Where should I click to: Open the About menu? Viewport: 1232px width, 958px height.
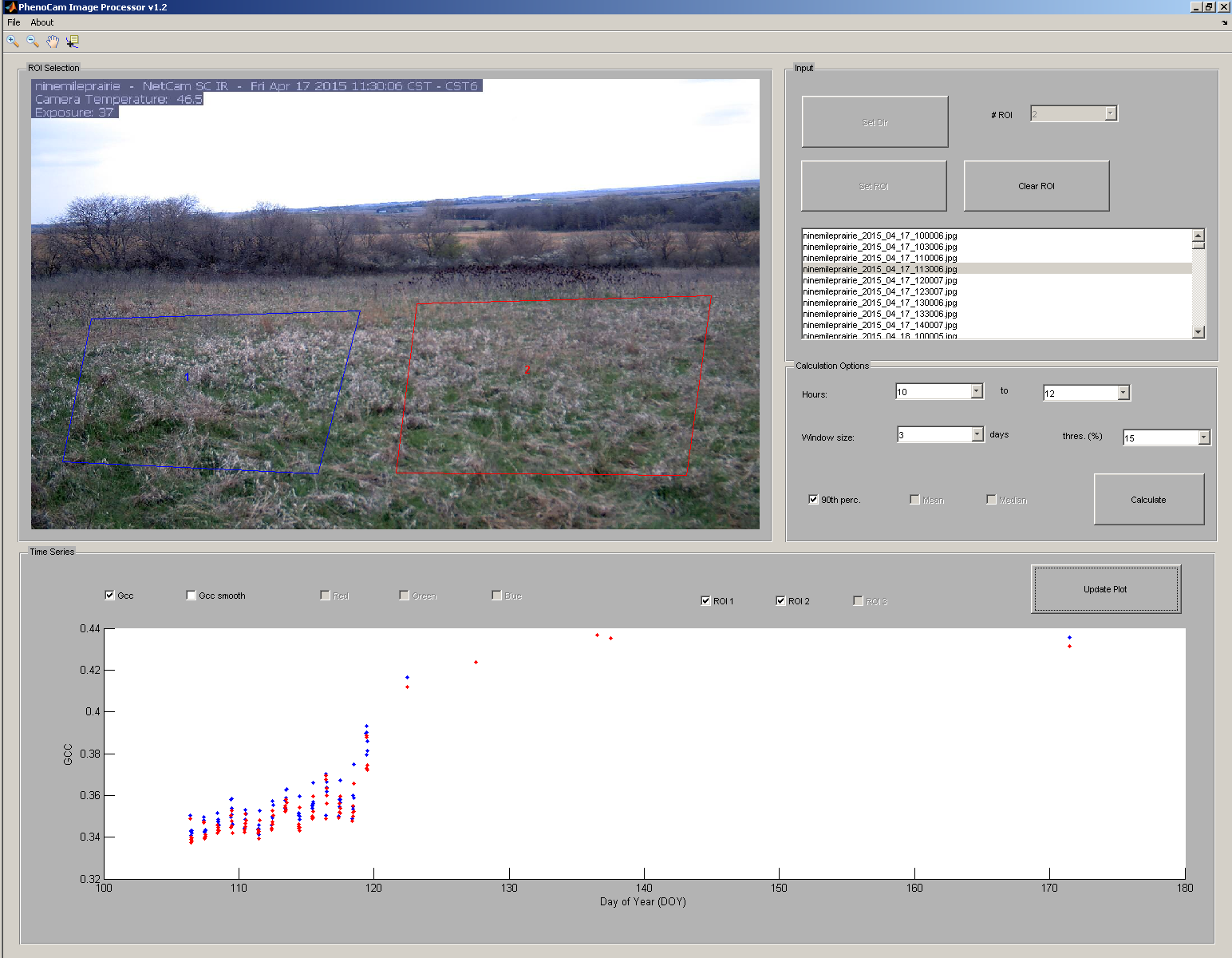tap(42, 22)
